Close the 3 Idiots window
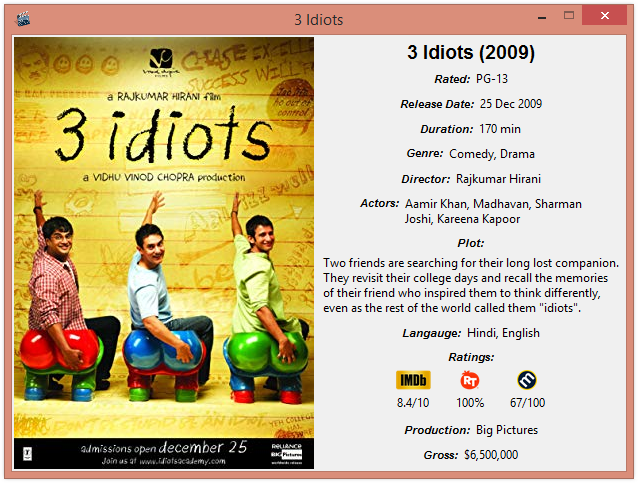638x483 pixels. (605, 15)
